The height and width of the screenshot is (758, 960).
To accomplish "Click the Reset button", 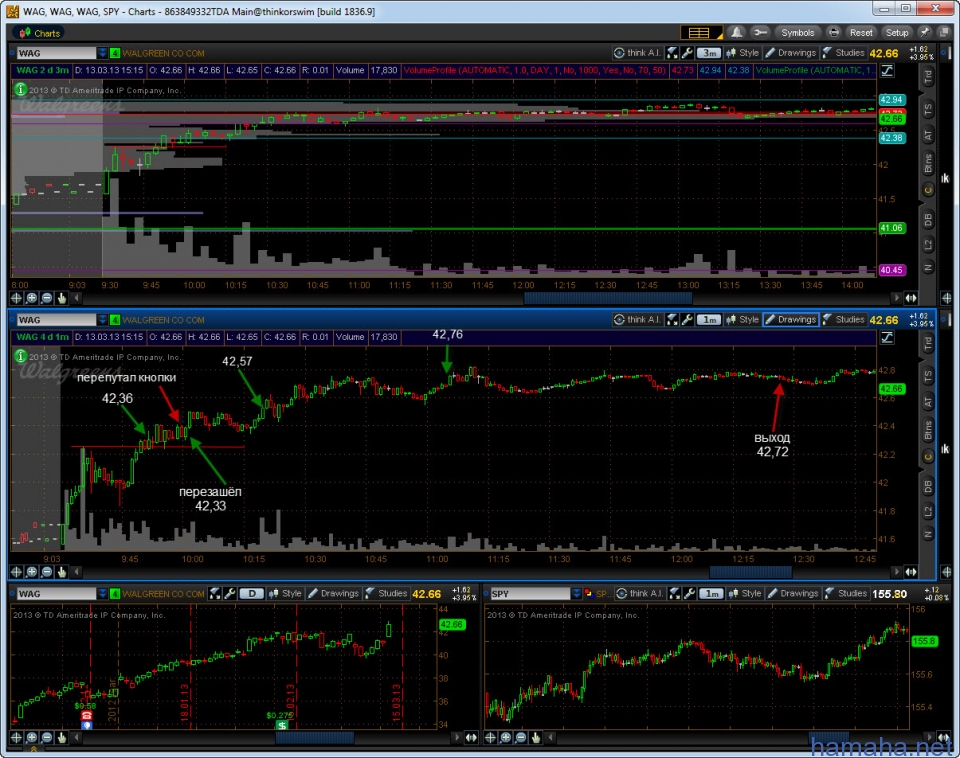I will (x=861, y=32).
